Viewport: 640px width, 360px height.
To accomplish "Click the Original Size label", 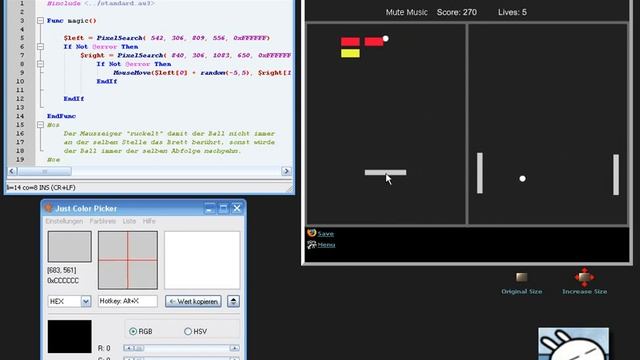I will tap(522, 291).
